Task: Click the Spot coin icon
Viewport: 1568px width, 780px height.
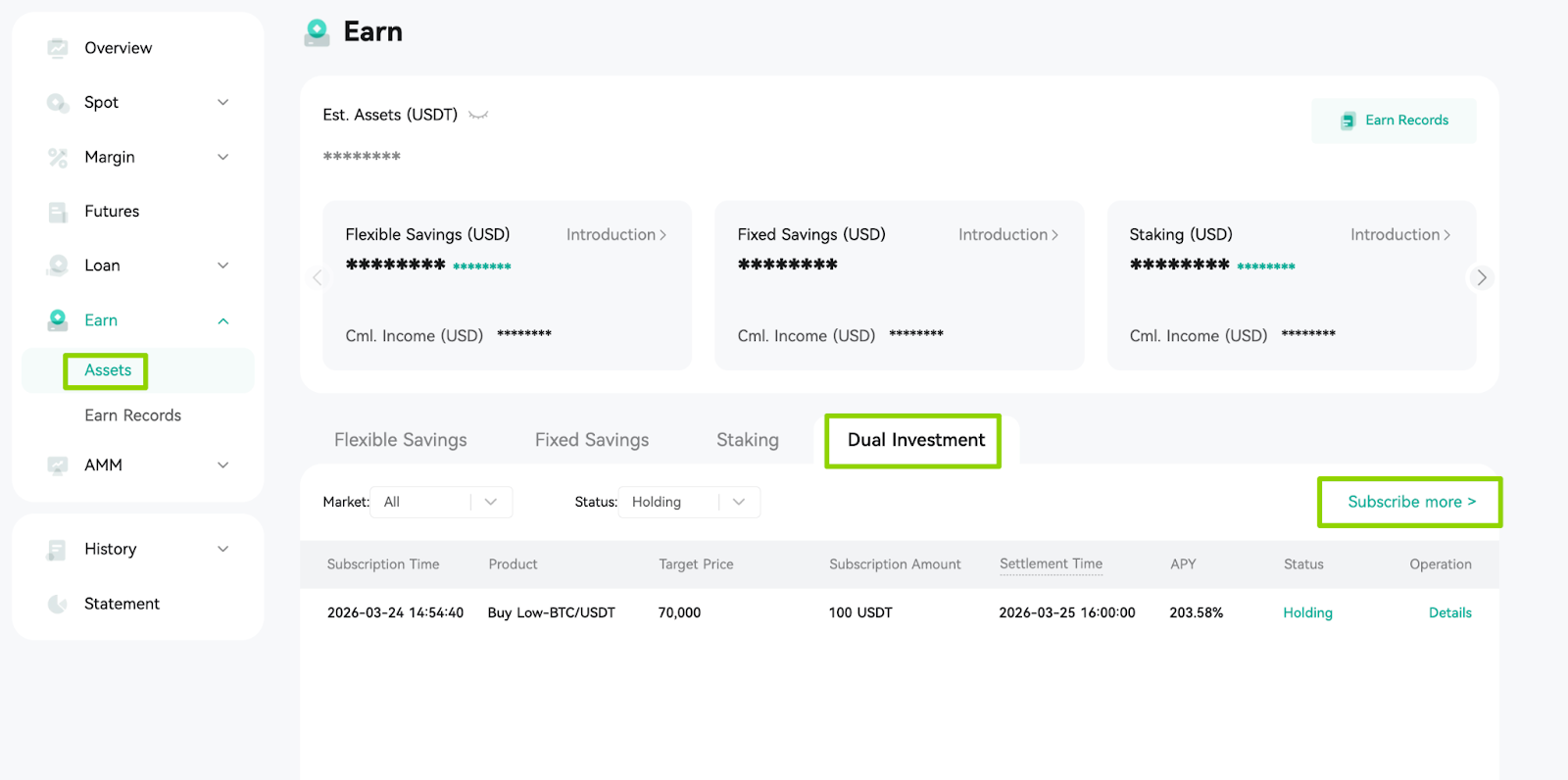Action: coord(58,103)
